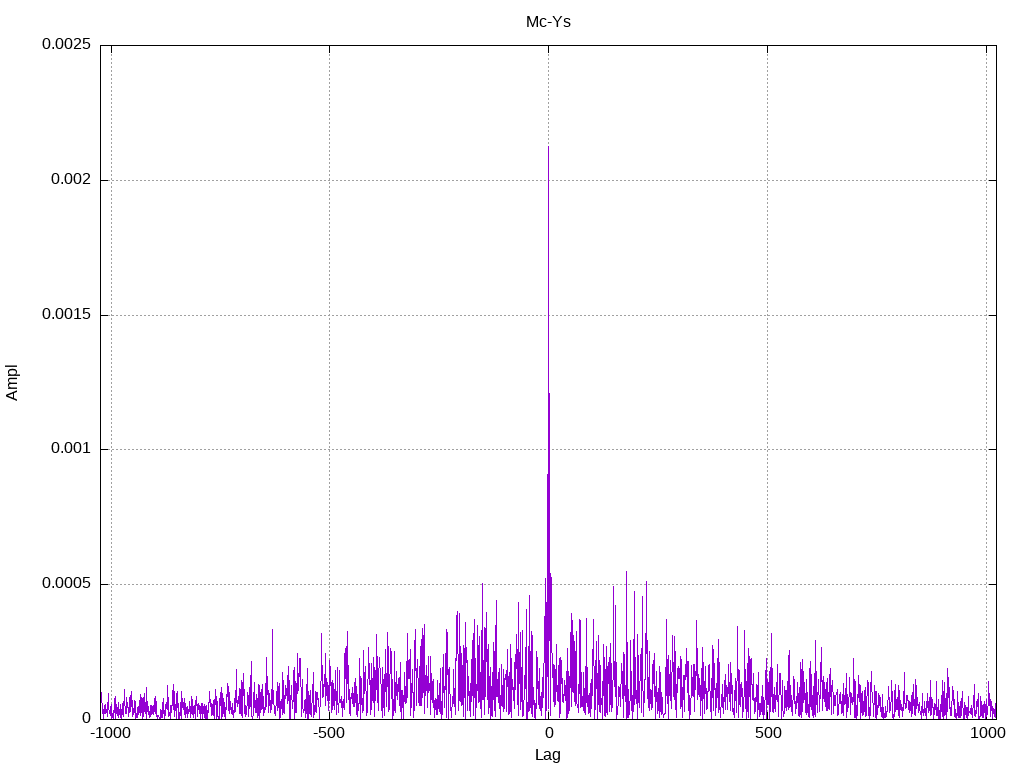Click the -1000 x-axis tick label
This screenshot has width=1024, height=768.
pos(110,733)
